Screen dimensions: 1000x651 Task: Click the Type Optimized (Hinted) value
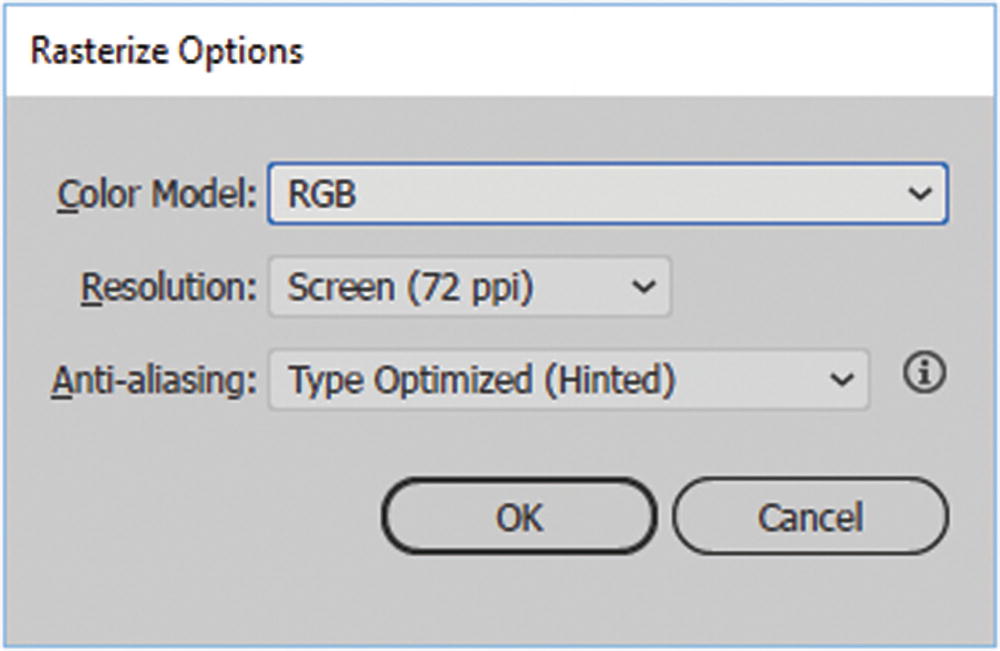tap(481, 380)
